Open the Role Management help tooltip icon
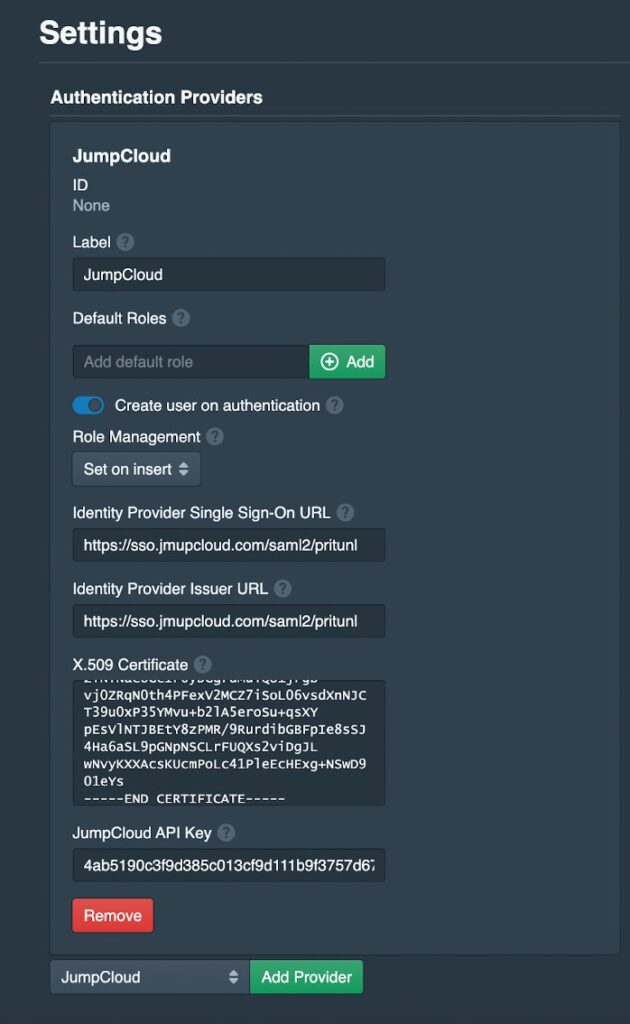 click(x=215, y=436)
